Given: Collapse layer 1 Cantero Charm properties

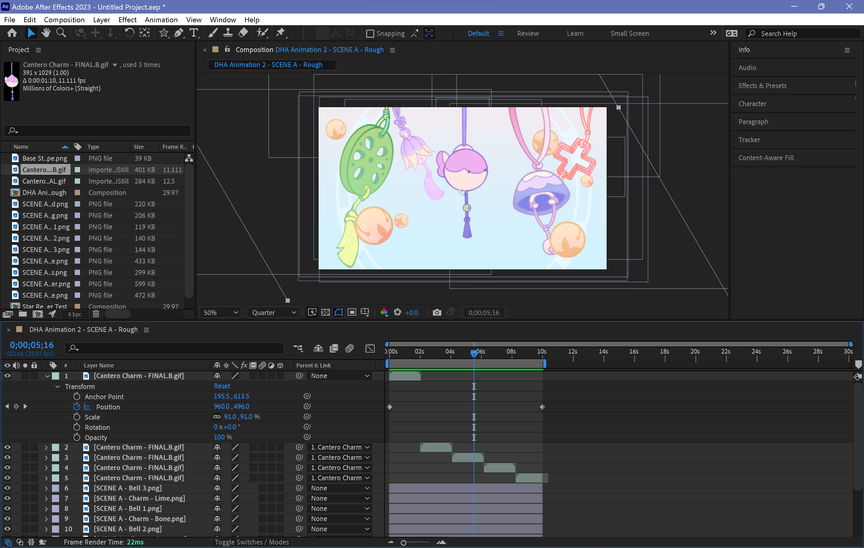Looking at the screenshot, I should click(47, 376).
